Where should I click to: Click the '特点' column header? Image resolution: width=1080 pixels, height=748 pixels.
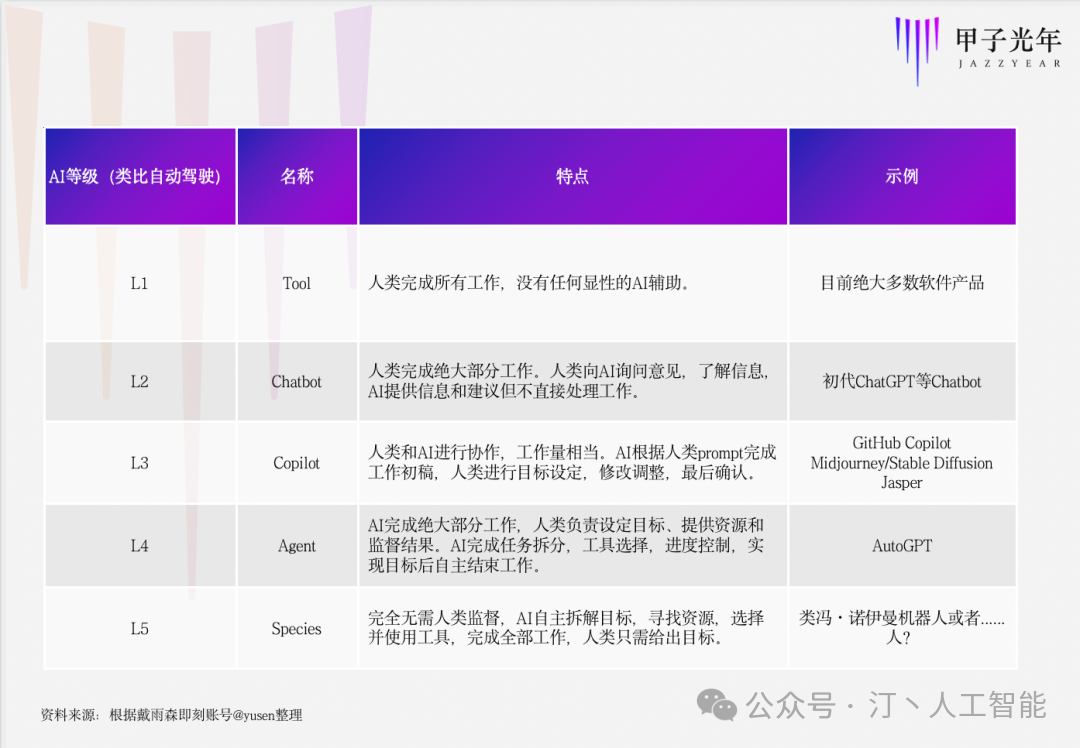click(572, 176)
